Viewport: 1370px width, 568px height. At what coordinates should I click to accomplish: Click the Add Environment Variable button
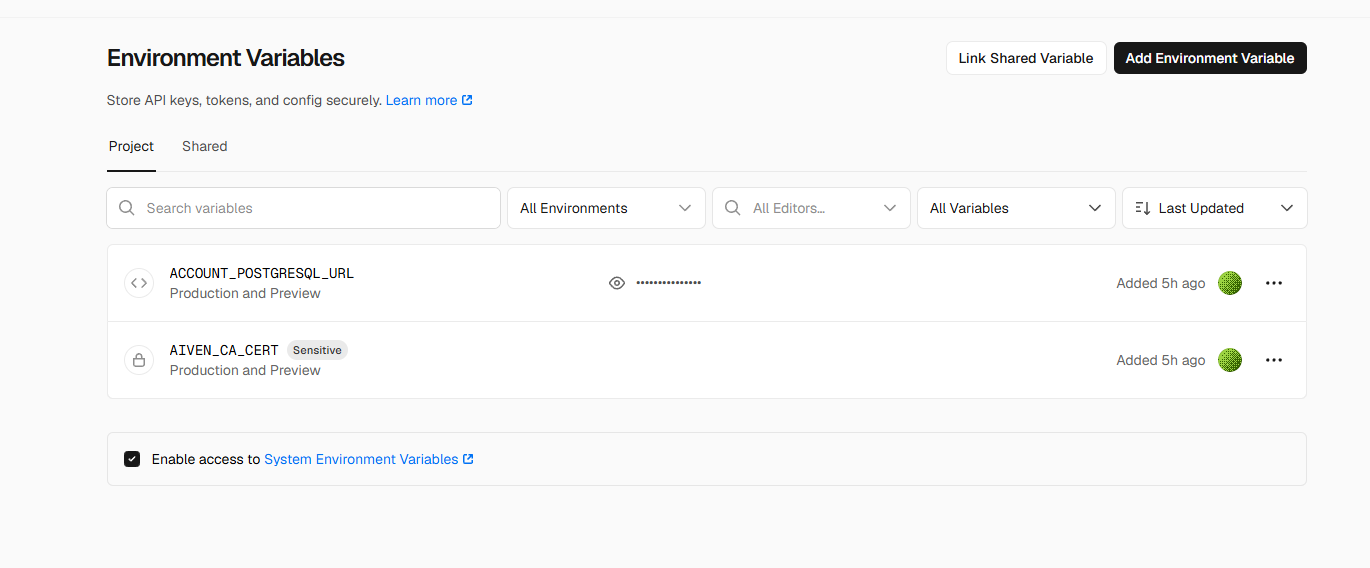(1210, 58)
